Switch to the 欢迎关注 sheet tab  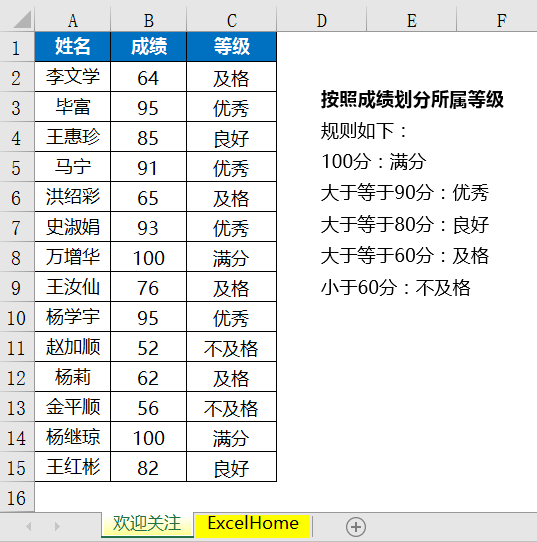coord(147,523)
